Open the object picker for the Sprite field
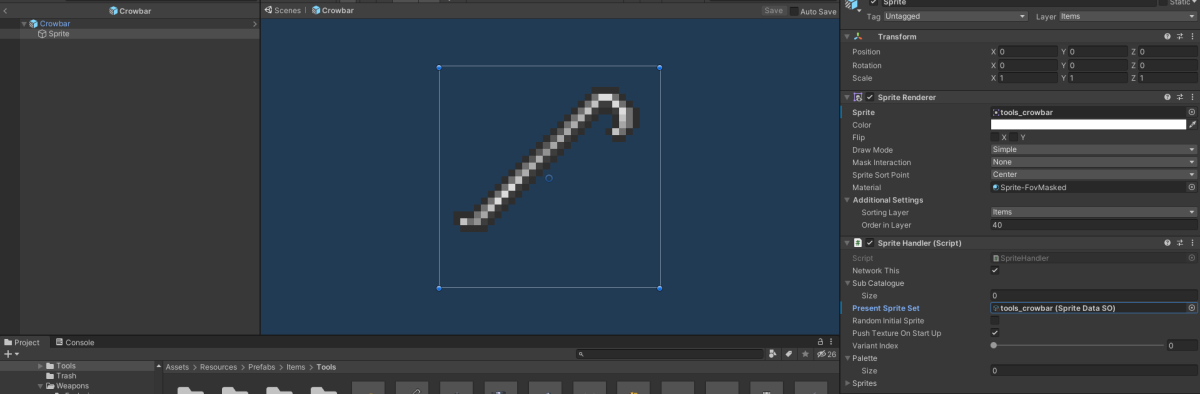Viewport: 1200px width, 394px height. pos(1191,113)
